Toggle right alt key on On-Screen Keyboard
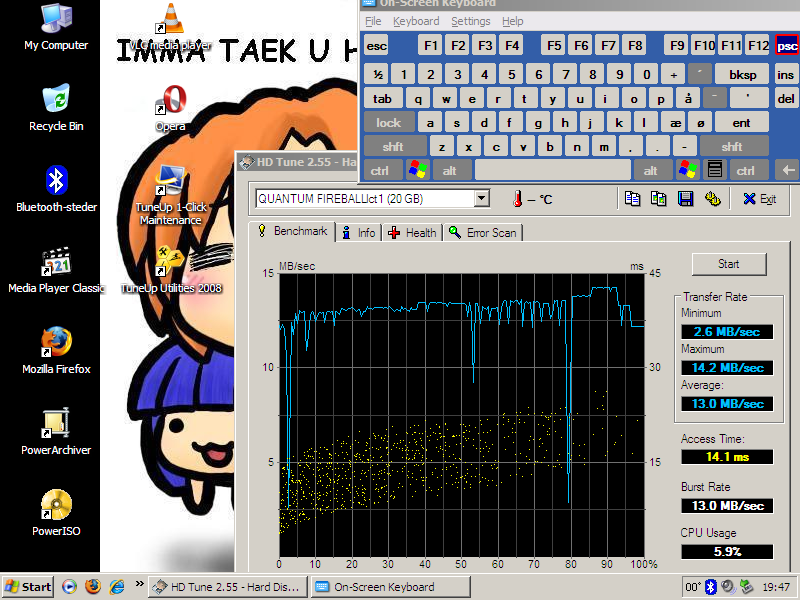The image size is (800, 600). (x=651, y=170)
